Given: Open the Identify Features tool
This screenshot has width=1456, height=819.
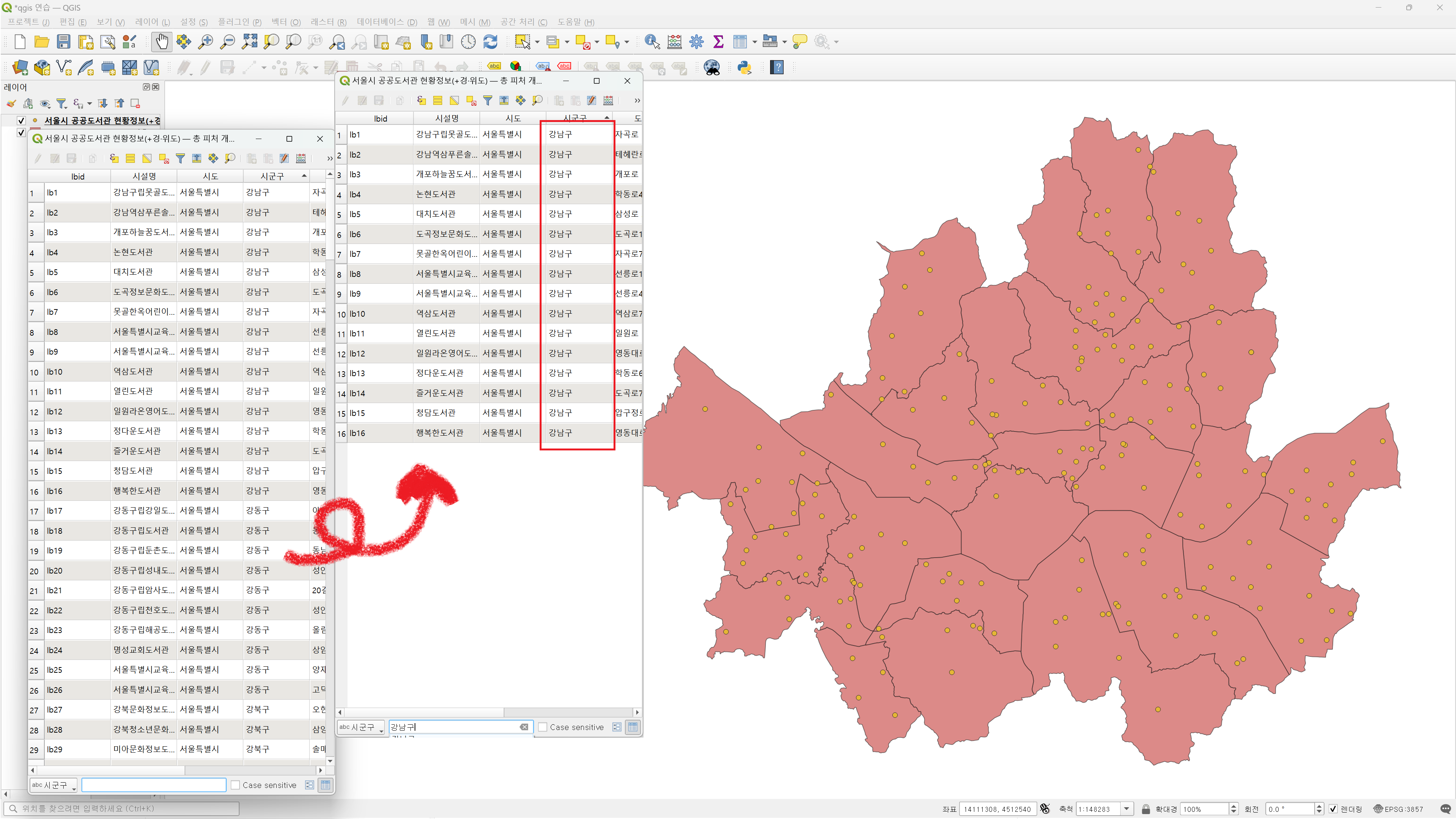Looking at the screenshot, I should pyautogui.click(x=652, y=42).
